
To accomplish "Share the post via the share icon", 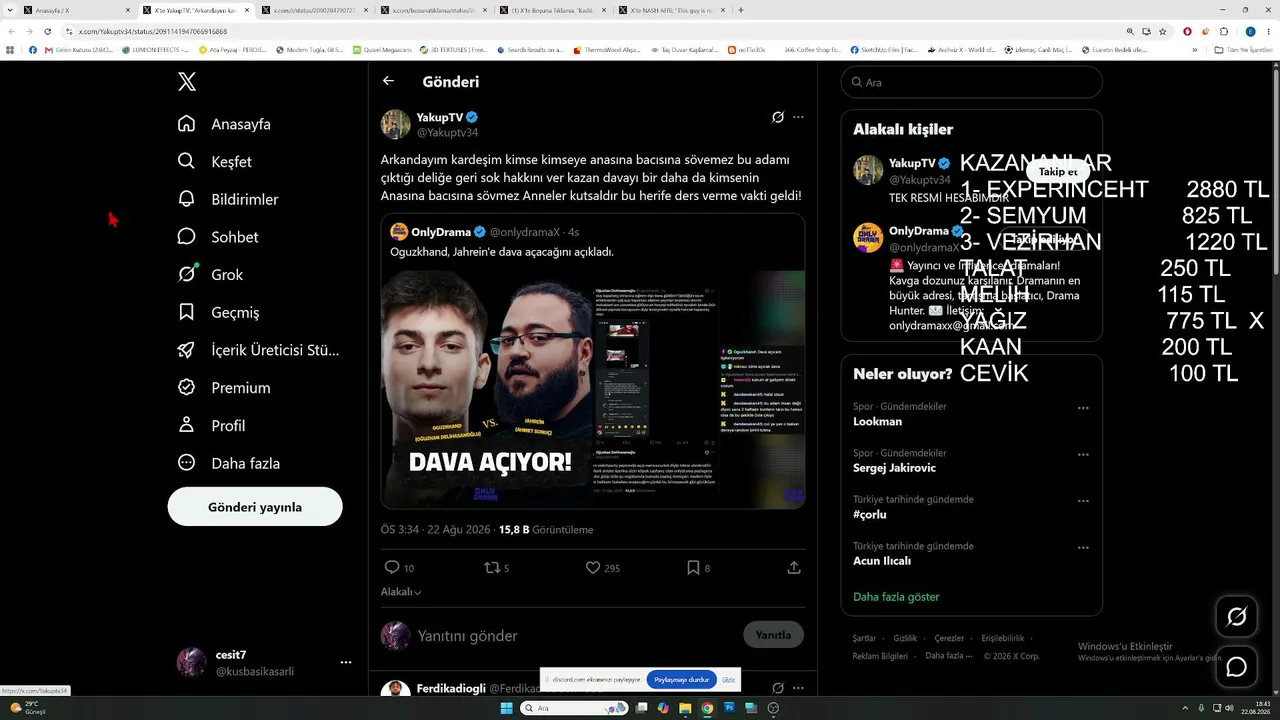I will pyautogui.click(x=794, y=568).
